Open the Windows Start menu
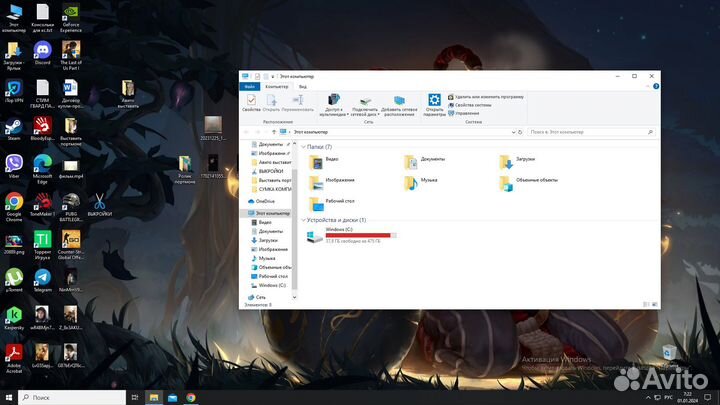The image size is (720, 405). (x=9, y=397)
